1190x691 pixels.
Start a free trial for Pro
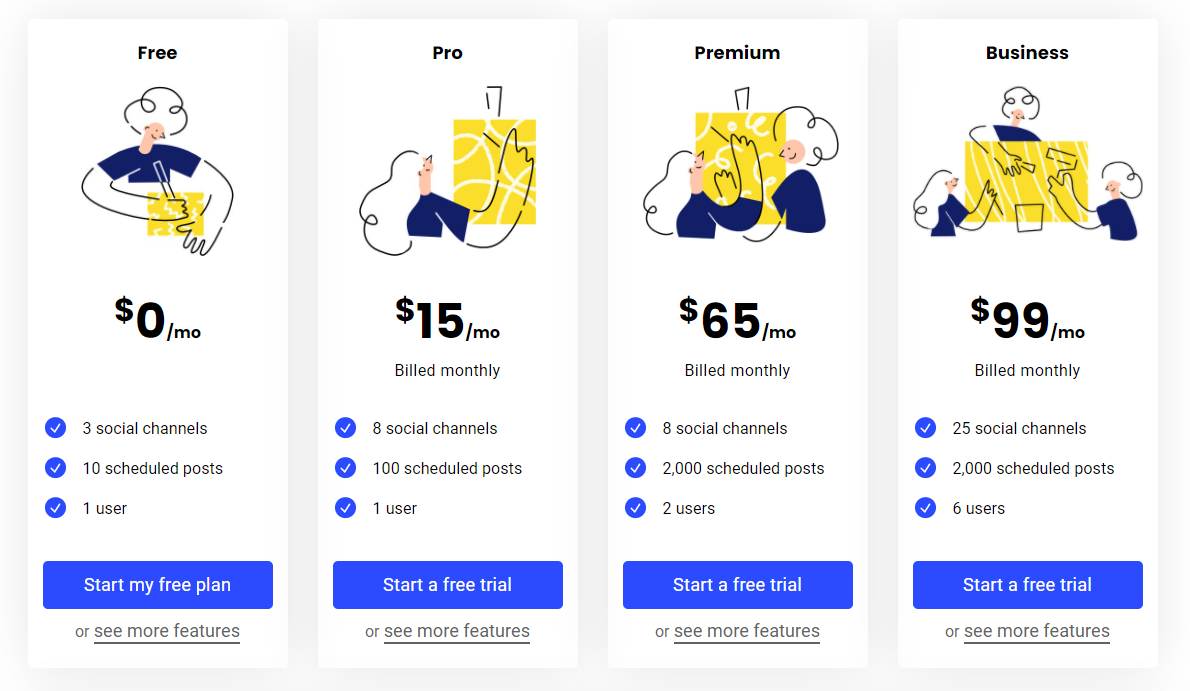pyautogui.click(x=448, y=585)
